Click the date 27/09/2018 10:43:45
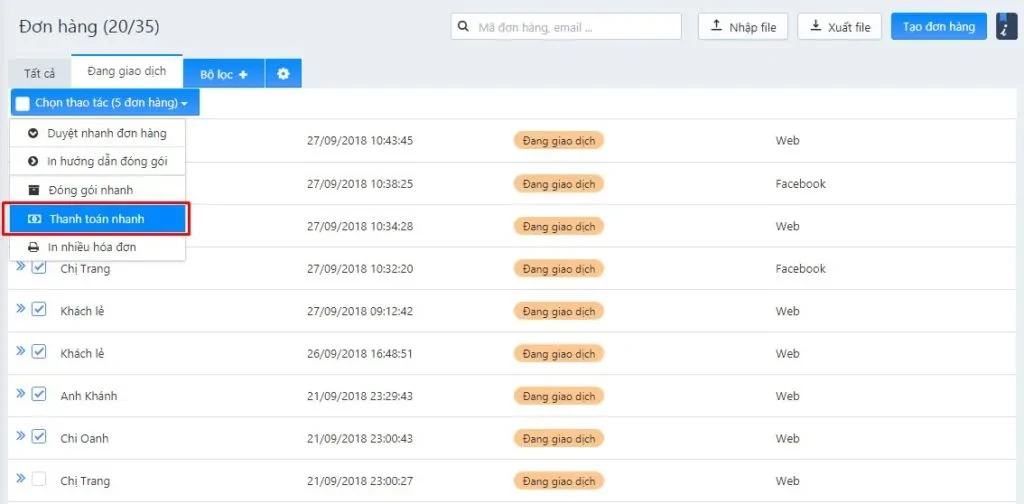This screenshot has height=504, width=1024. point(360,141)
